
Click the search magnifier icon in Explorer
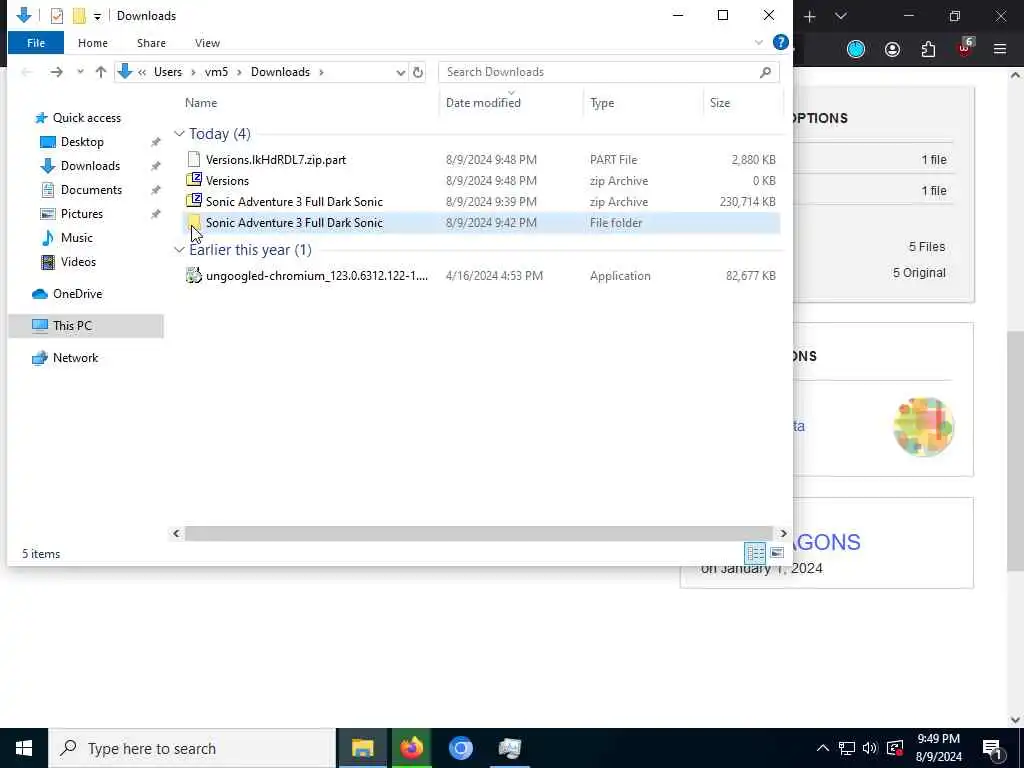click(765, 72)
